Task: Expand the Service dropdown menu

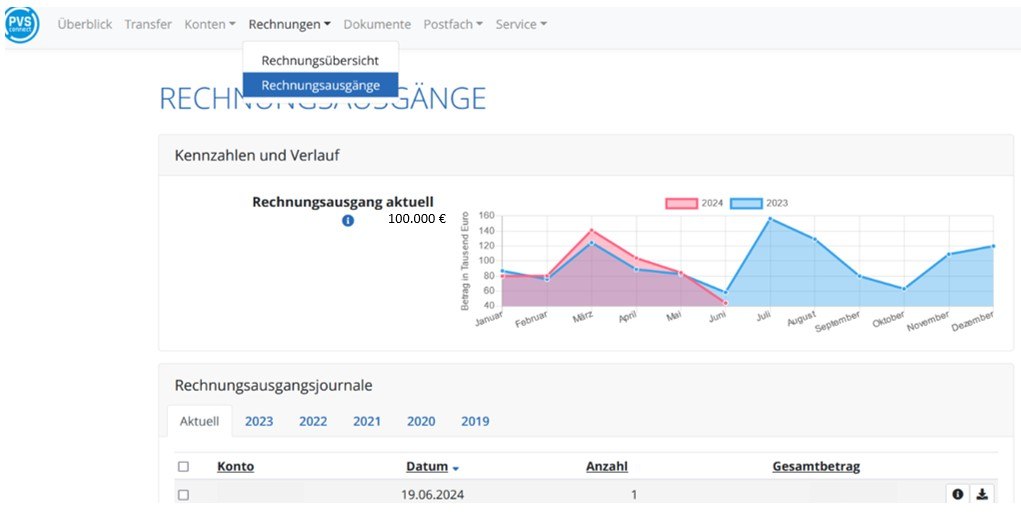Action: pos(521,24)
